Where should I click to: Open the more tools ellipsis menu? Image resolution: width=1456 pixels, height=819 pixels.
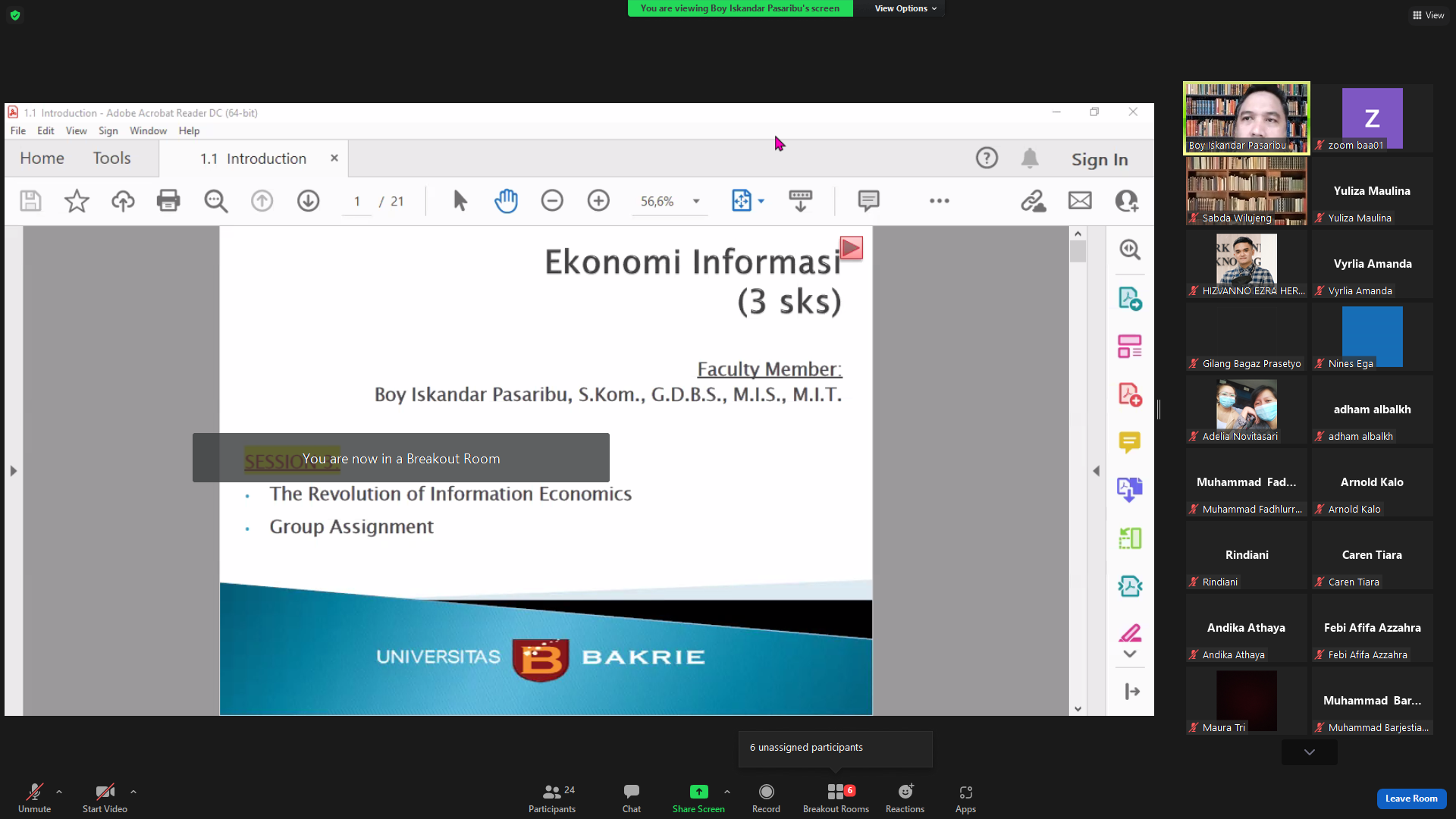[x=939, y=201]
